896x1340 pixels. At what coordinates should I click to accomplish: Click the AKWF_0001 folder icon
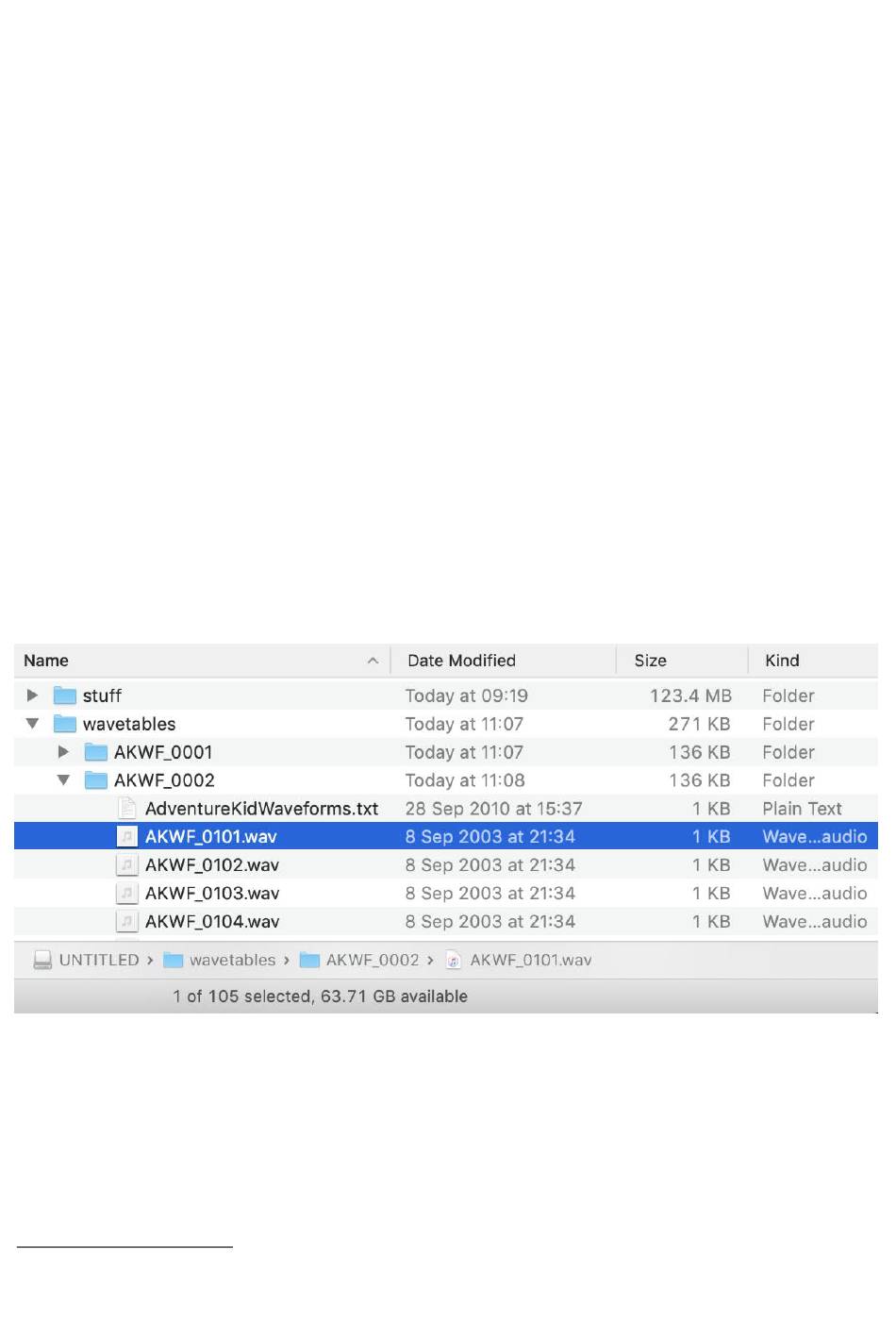pos(96,752)
